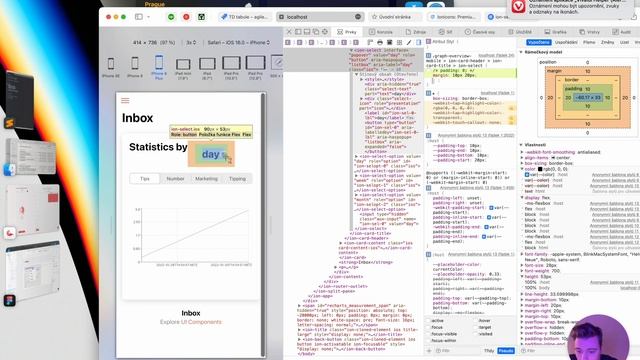
Task: Click the color swatch next to rgb(0, 0, 0)
Action: 540,169
